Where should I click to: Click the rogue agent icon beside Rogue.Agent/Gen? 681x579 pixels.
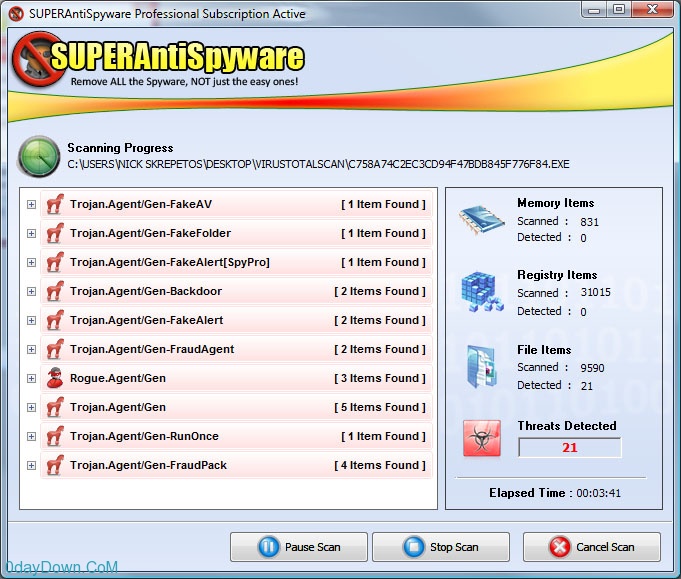coord(55,378)
